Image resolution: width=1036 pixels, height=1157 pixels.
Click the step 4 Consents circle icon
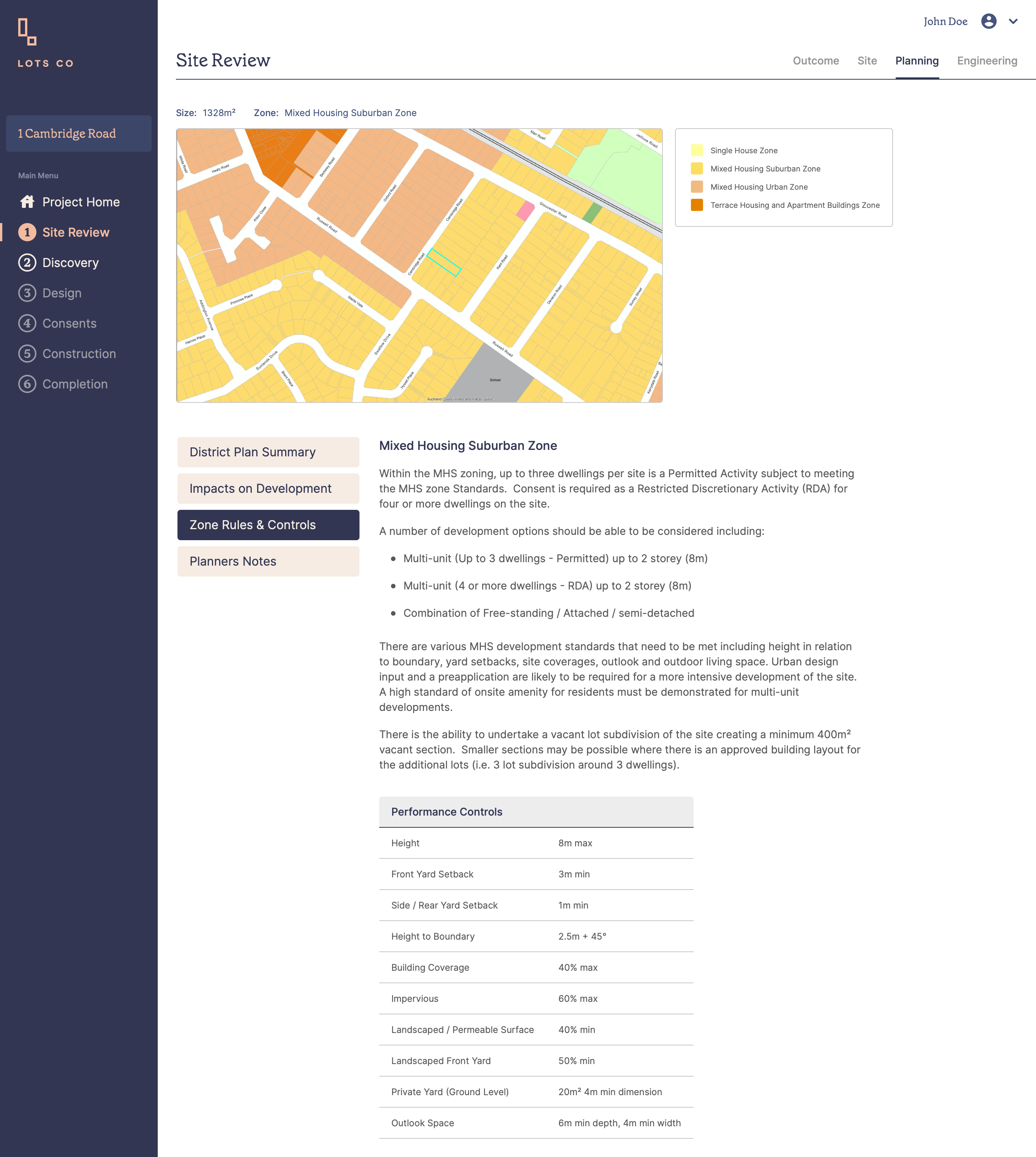tap(27, 324)
